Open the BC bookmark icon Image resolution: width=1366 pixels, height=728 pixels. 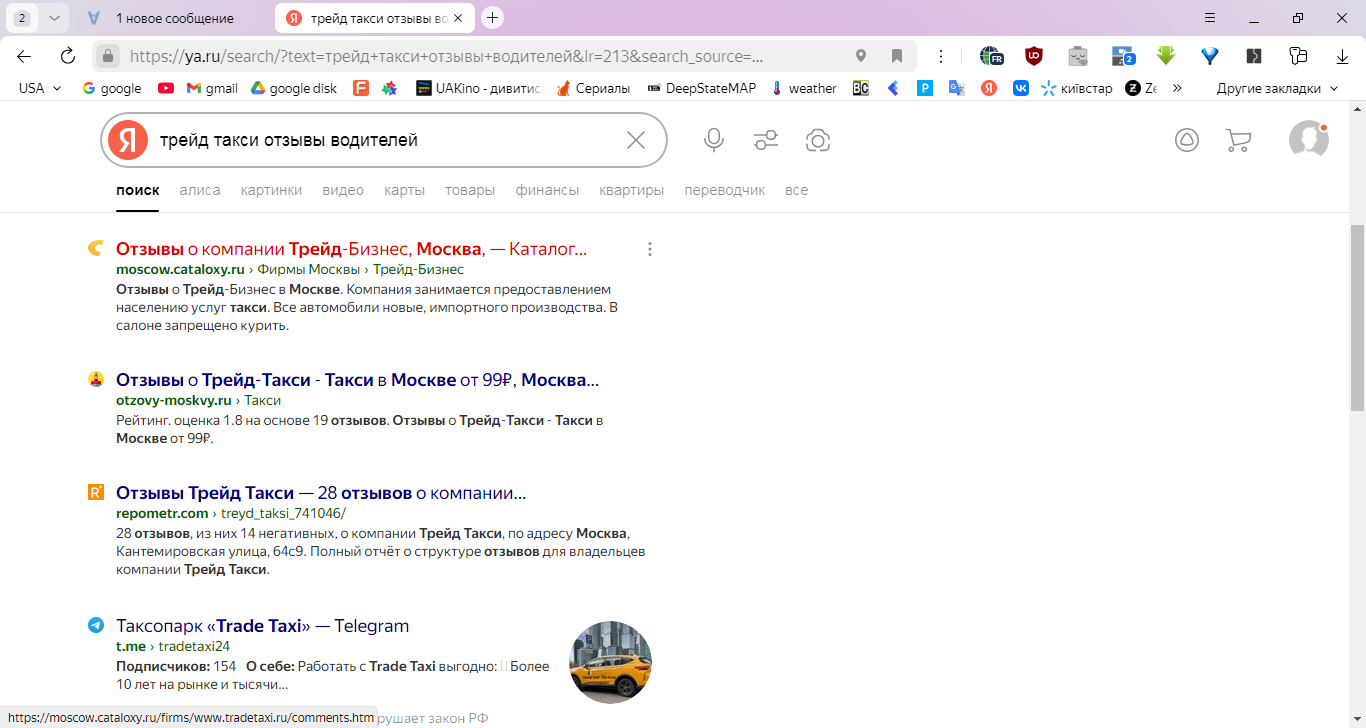pos(861,88)
